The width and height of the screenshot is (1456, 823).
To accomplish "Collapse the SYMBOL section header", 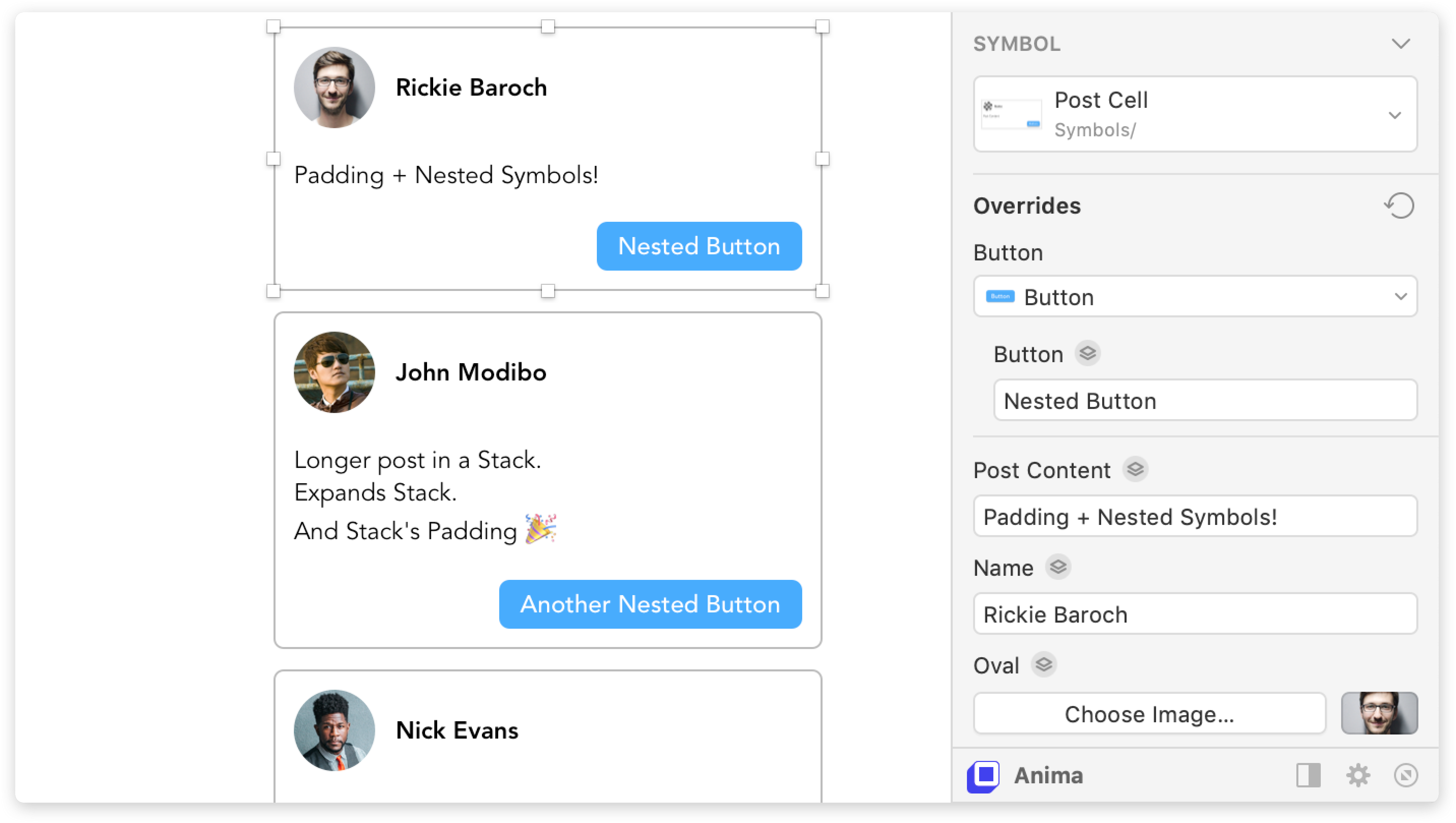I will (1401, 43).
